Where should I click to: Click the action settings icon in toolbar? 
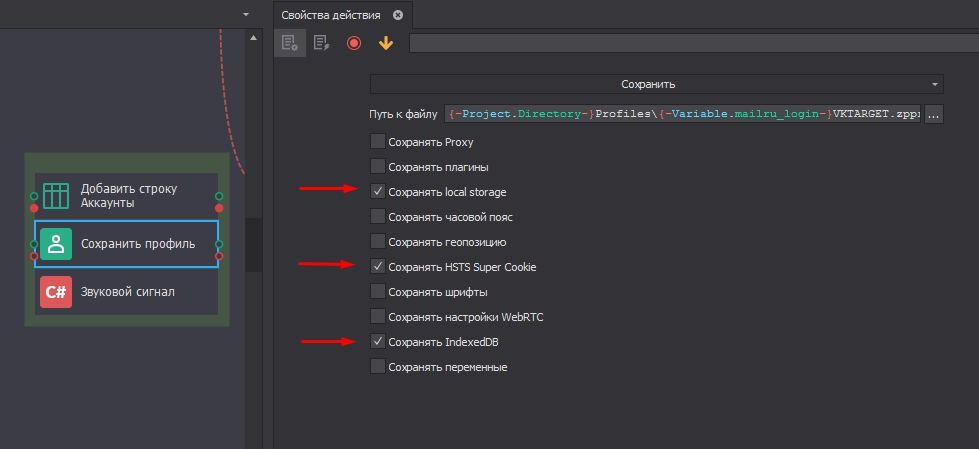coord(290,43)
